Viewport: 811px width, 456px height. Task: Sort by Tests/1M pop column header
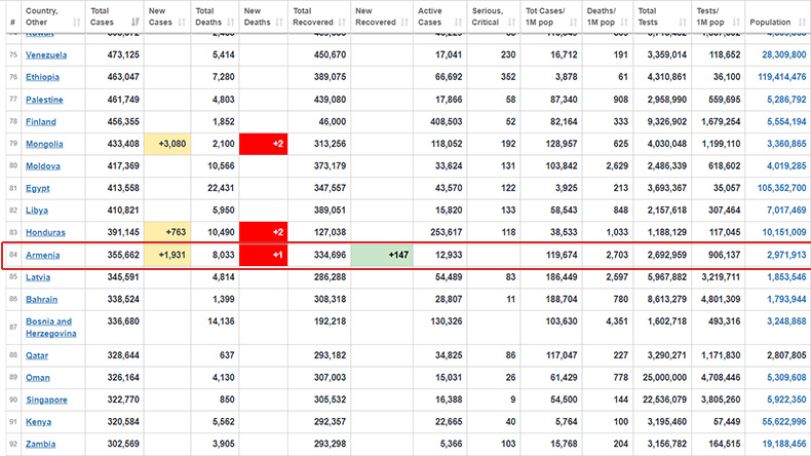718,17
